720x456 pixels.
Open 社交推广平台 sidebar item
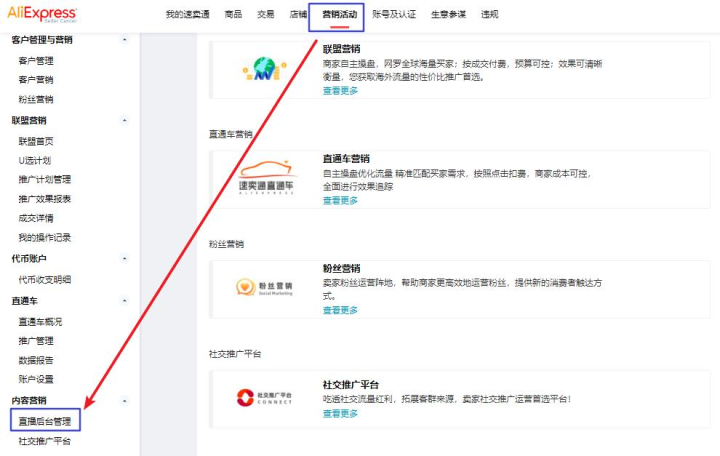pyautogui.click(x=45, y=441)
